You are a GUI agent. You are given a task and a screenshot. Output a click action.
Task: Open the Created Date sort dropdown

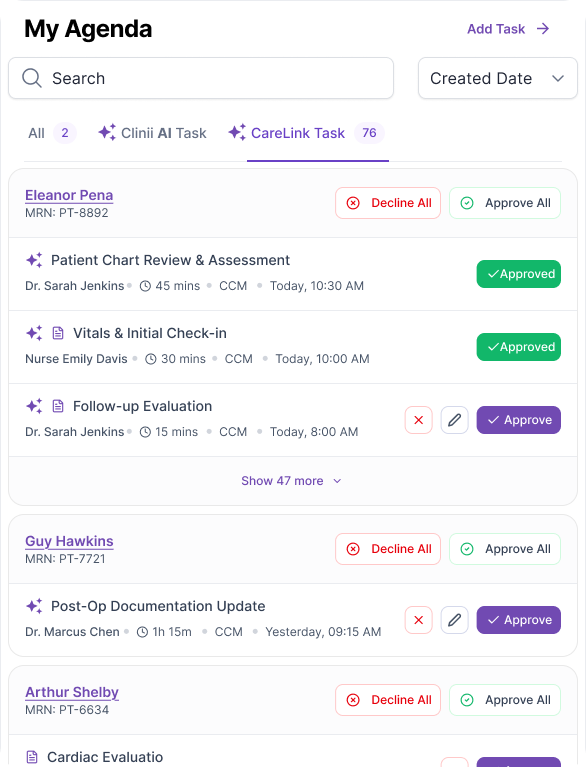tap(498, 78)
